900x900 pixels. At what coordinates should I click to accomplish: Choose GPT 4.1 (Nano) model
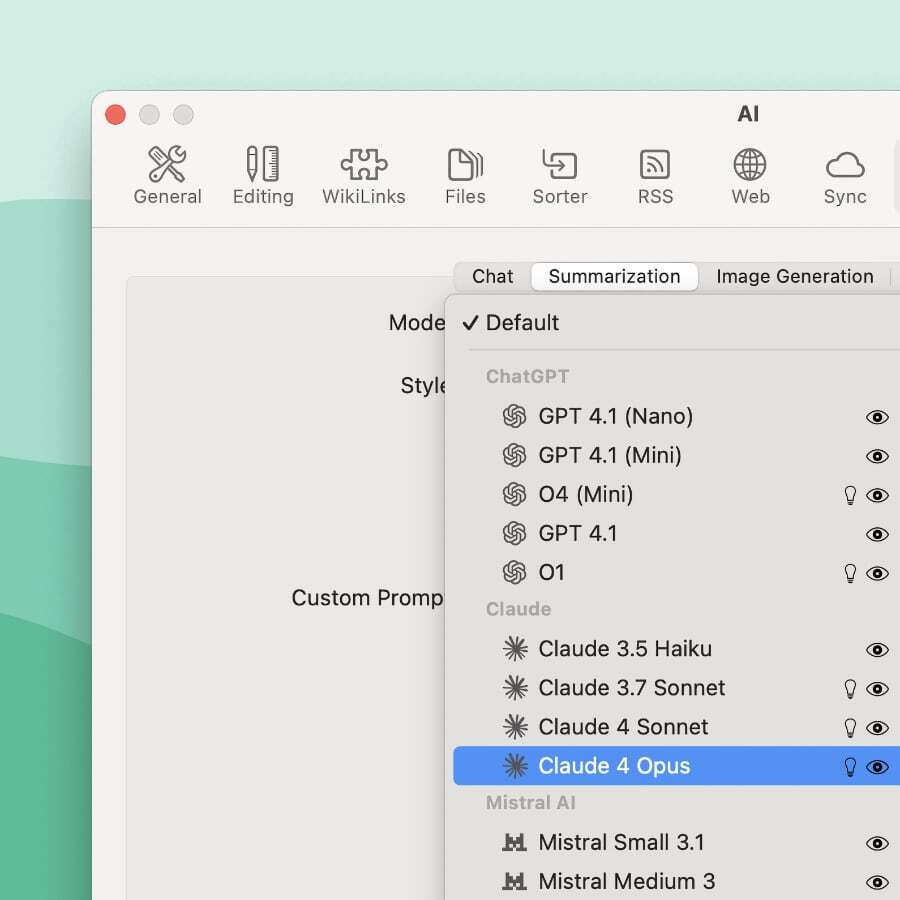(676, 417)
